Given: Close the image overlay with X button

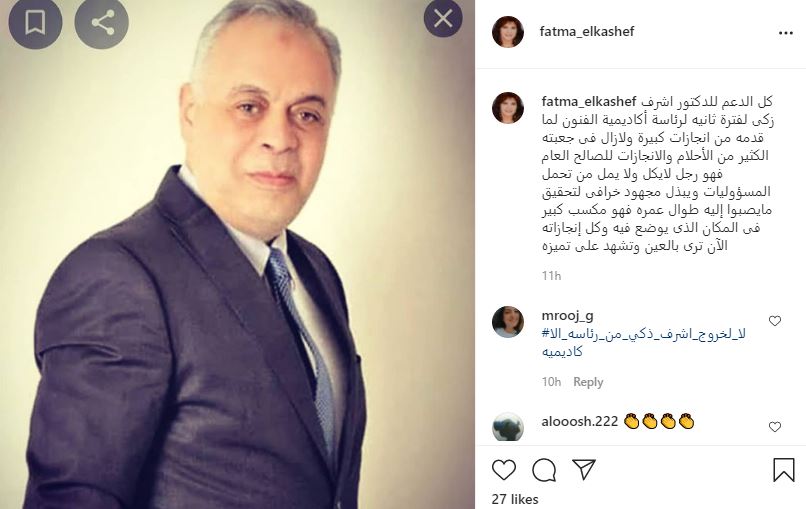Looking at the screenshot, I should [443, 19].
